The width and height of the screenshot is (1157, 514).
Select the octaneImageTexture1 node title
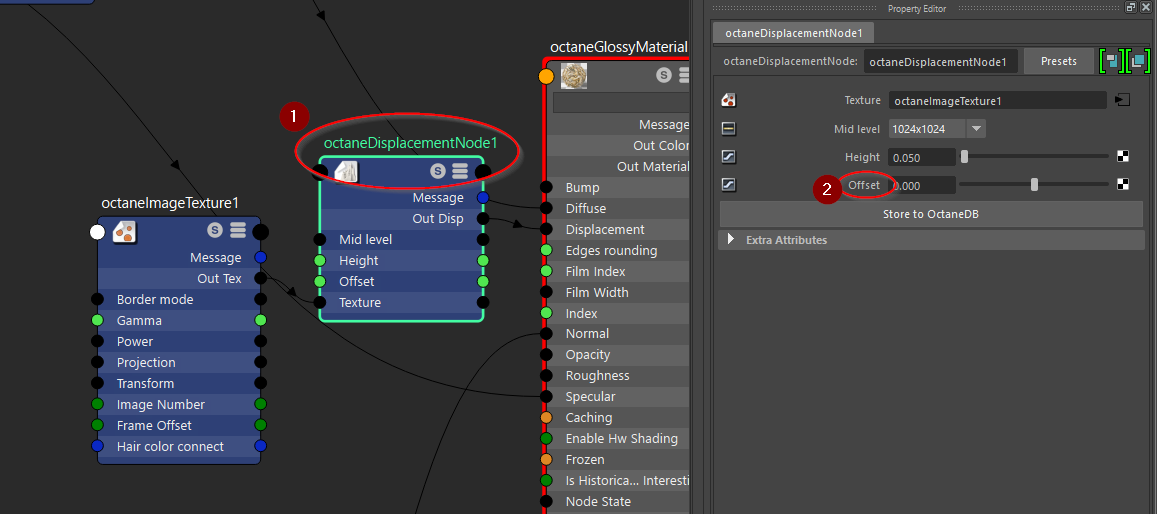170,203
